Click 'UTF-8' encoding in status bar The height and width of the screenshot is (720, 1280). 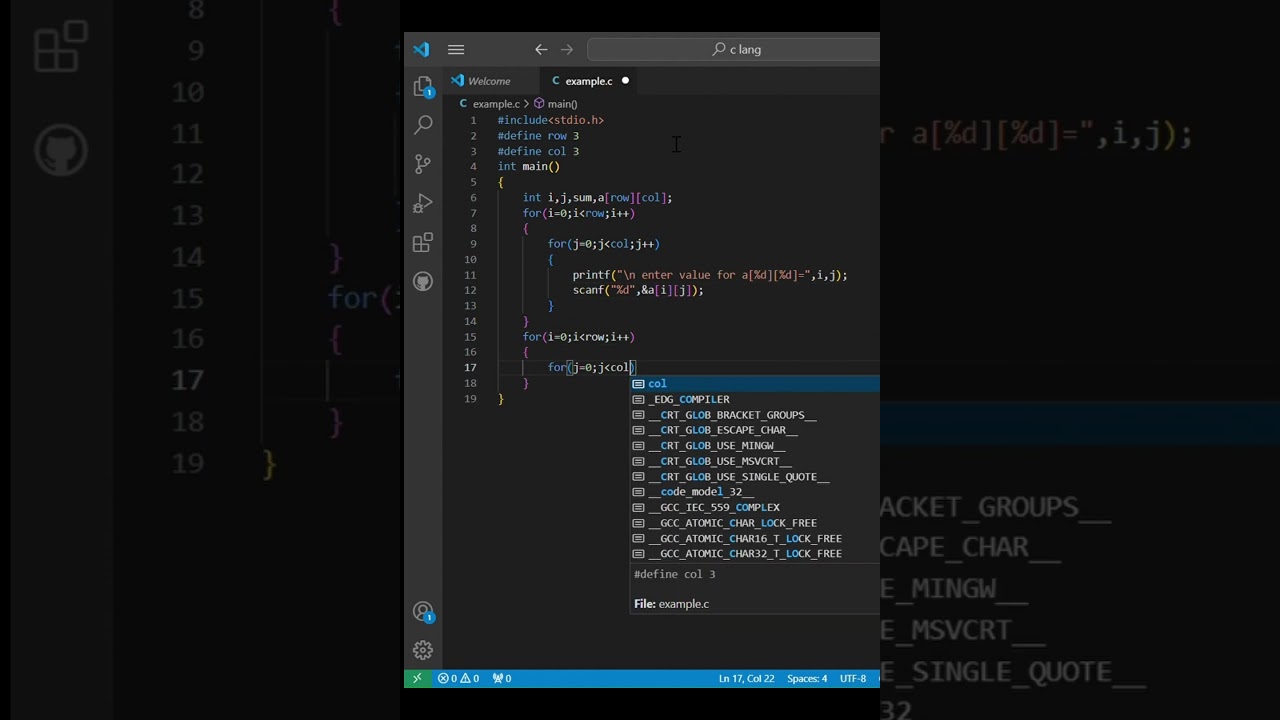[x=853, y=678]
